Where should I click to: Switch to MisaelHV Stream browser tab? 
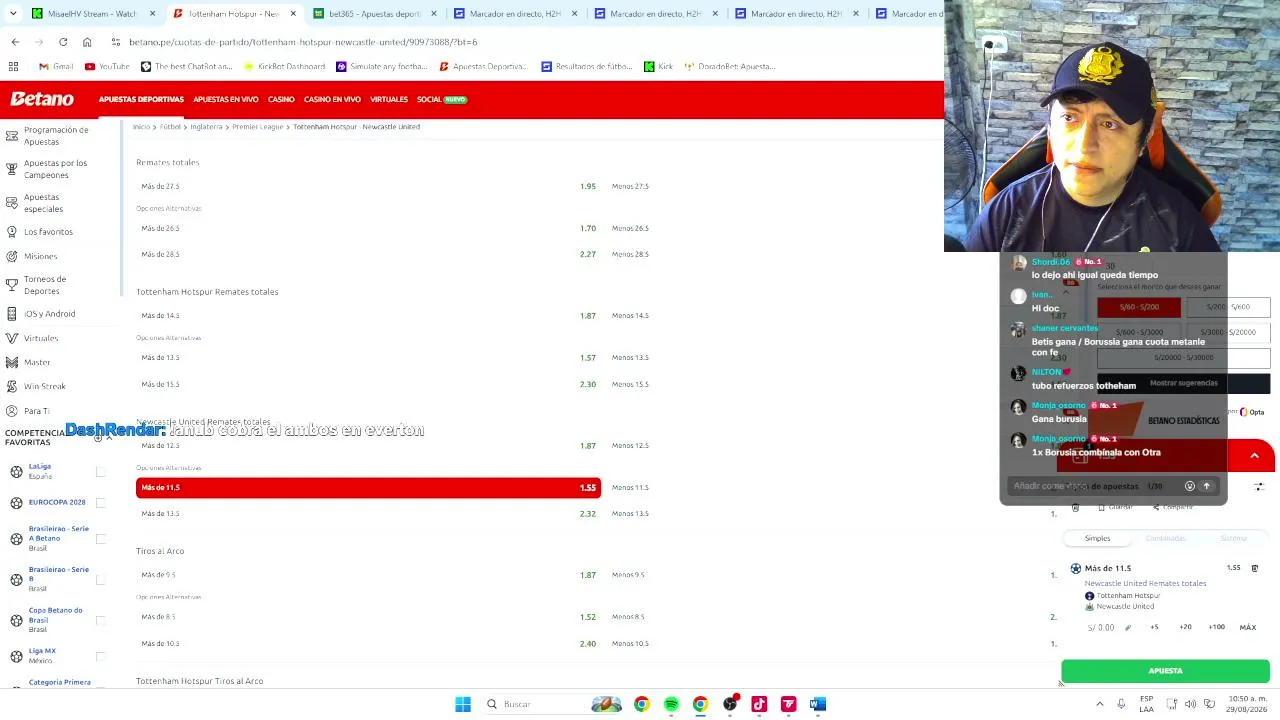[x=92, y=14]
